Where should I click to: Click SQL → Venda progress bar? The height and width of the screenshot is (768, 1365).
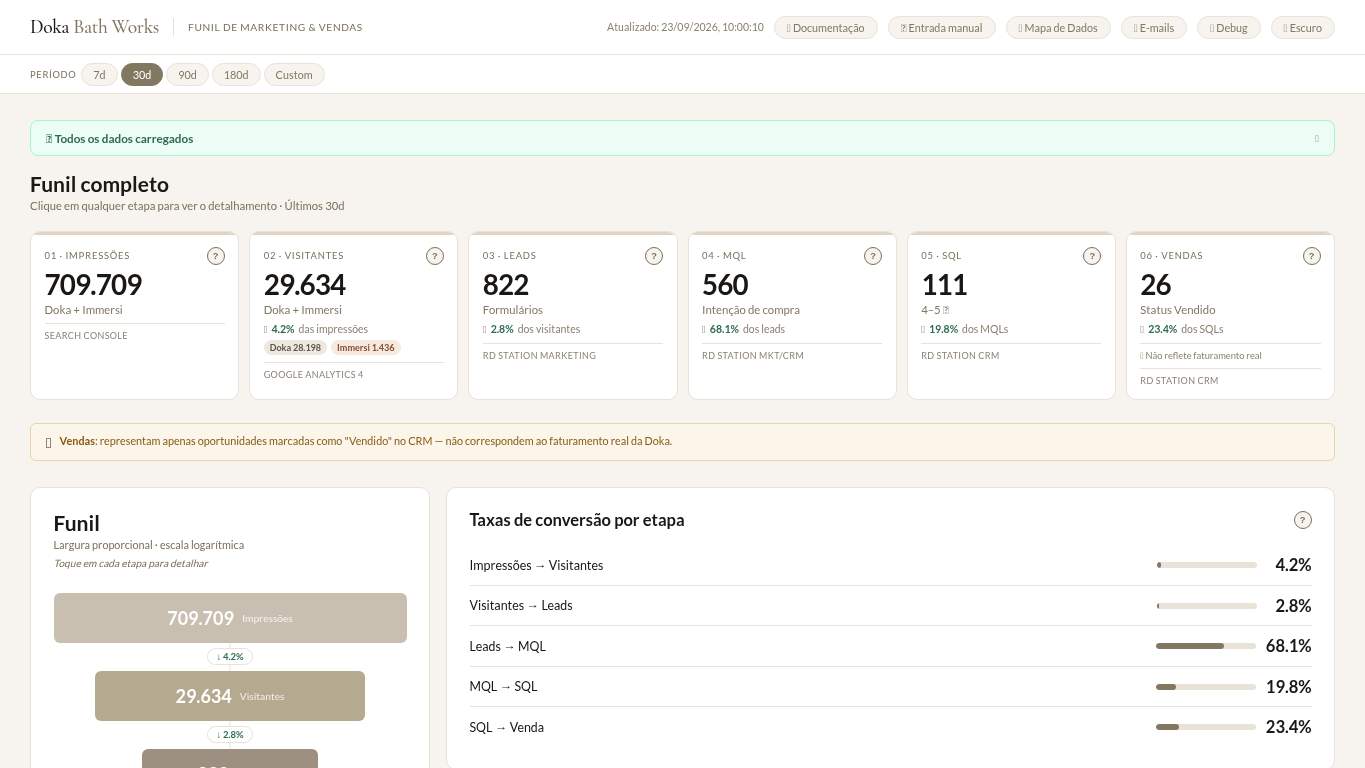1206,727
